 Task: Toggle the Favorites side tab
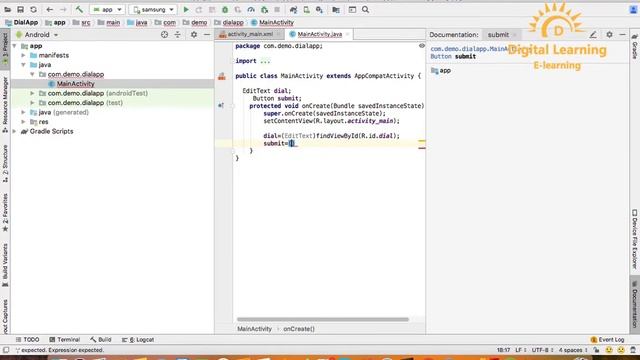coord(5,212)
